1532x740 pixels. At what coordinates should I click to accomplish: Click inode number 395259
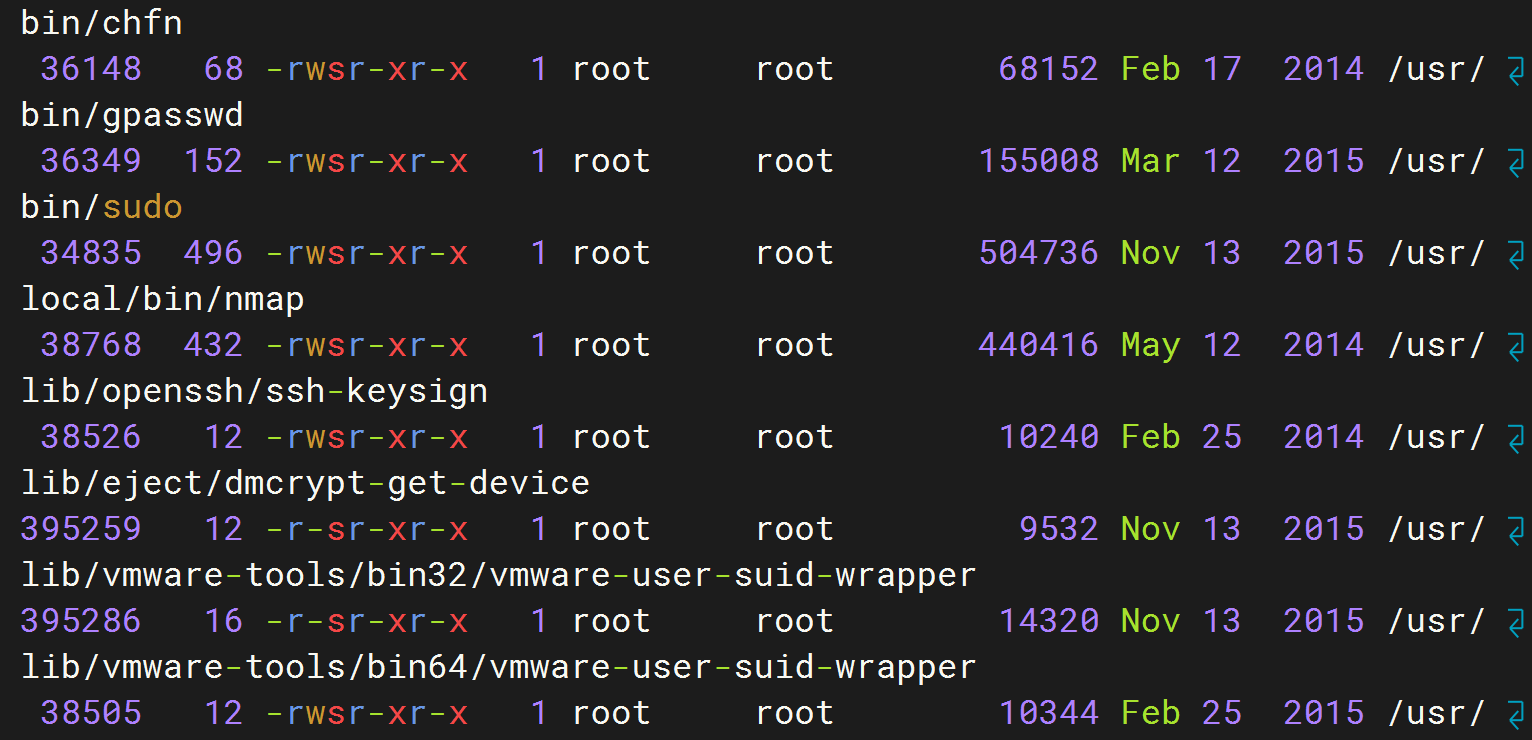[x=81, y=530]
